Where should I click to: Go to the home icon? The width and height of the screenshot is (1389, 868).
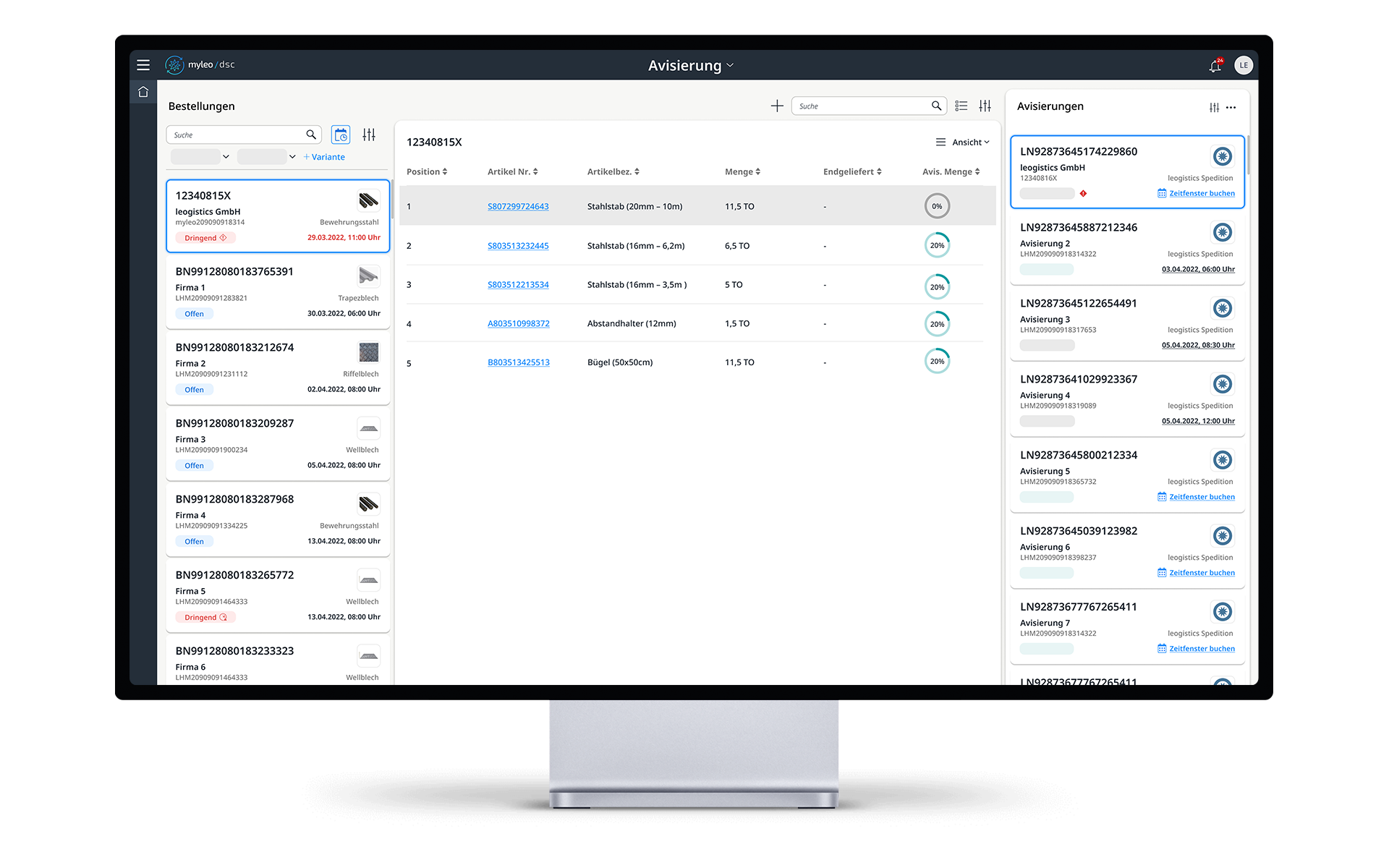143,92
